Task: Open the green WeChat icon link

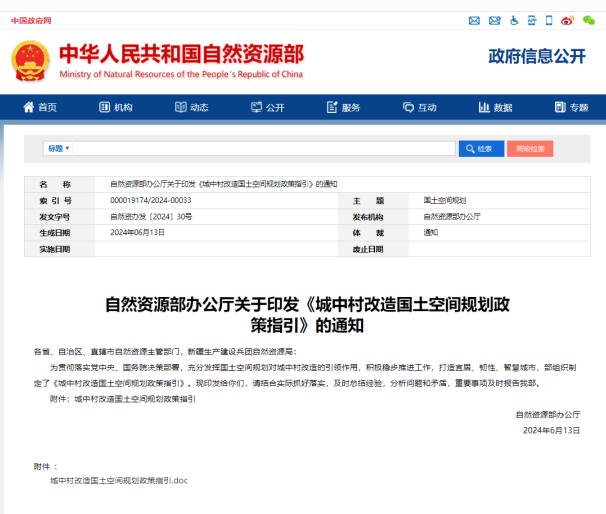Action: coord(589,20)
